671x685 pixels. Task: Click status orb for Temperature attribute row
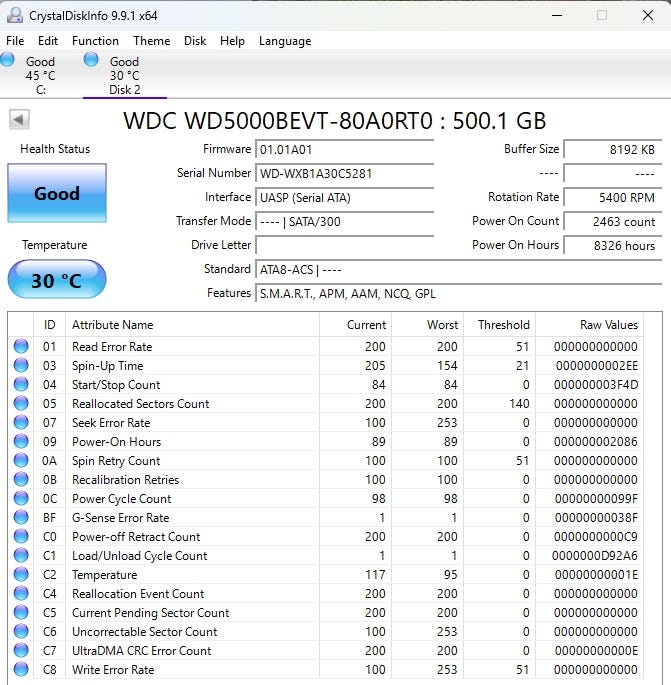pyautogui.click(x=21, y=574)
